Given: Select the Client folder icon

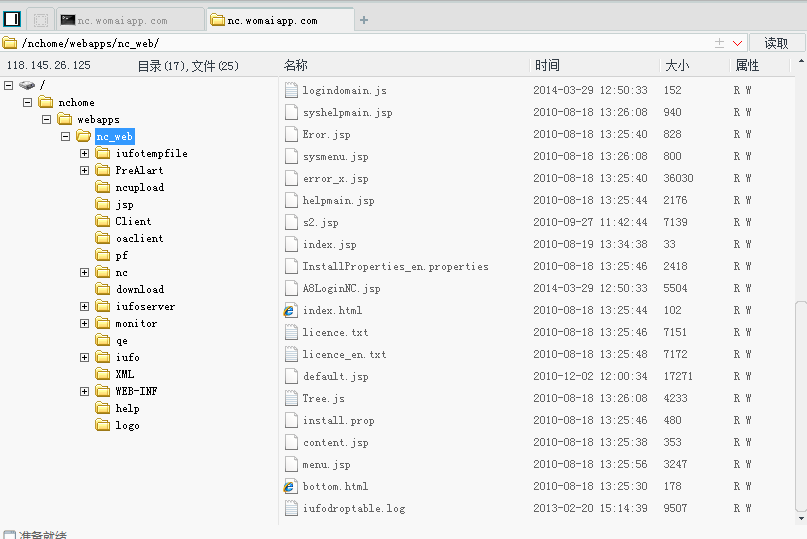Looking at the screenshot, I should coord(103,221).
